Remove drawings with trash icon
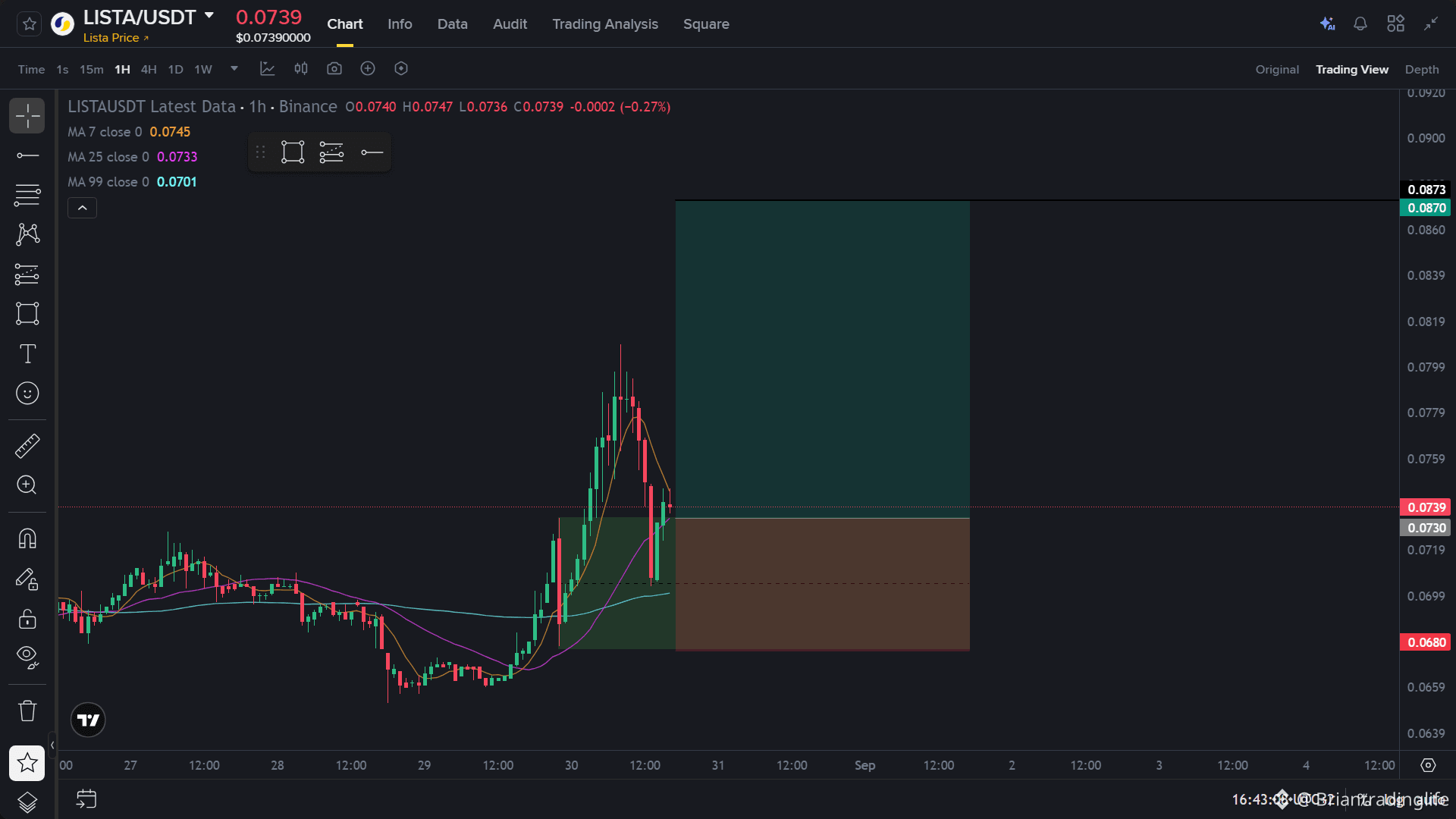The height and width of the screenshot is (819, 1456). pyautogui.click(x=27, y=711)
